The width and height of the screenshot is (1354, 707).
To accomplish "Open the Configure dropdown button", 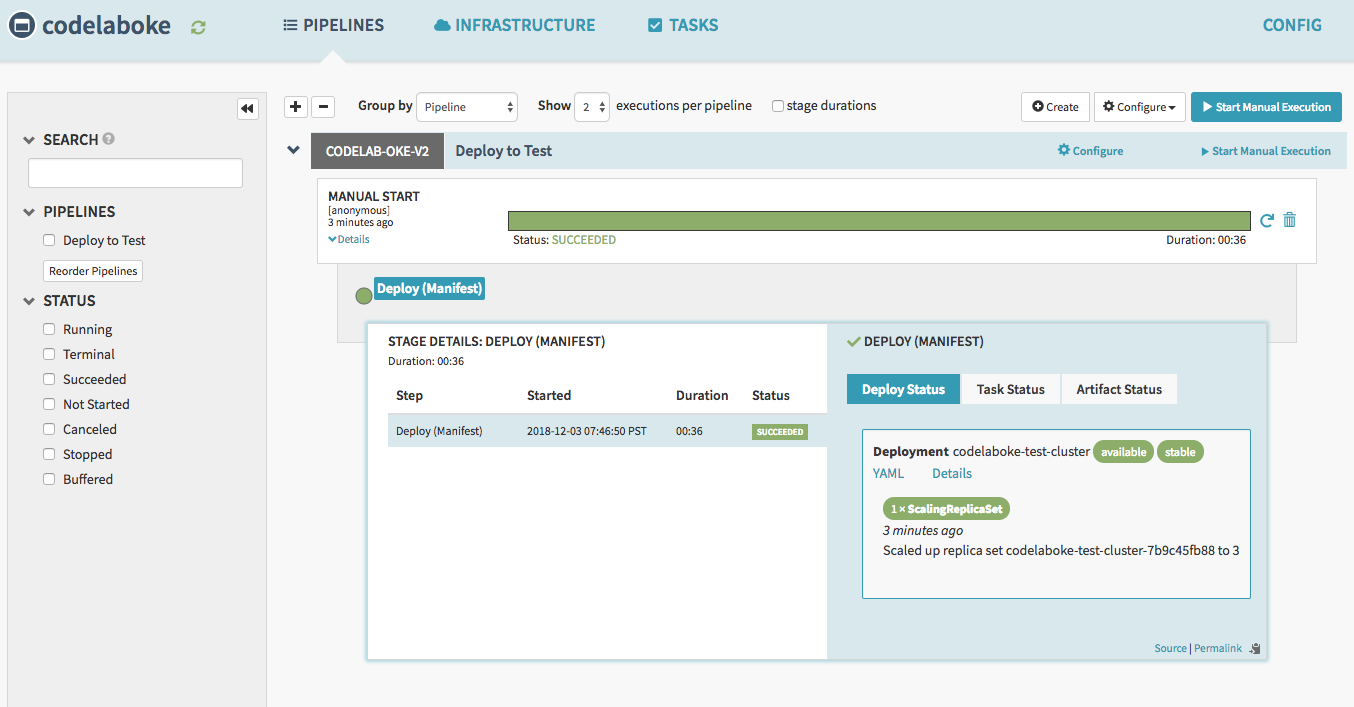I will [1140, 107].
